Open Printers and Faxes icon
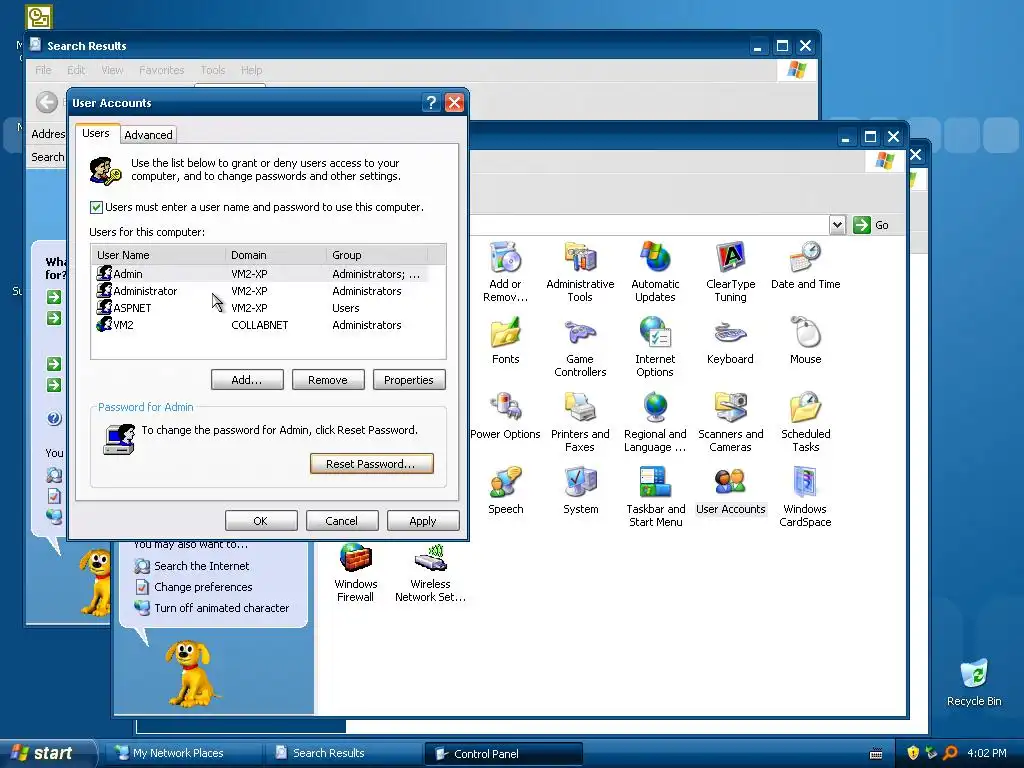Screen dimensions: 1024x768 point(580,422)
